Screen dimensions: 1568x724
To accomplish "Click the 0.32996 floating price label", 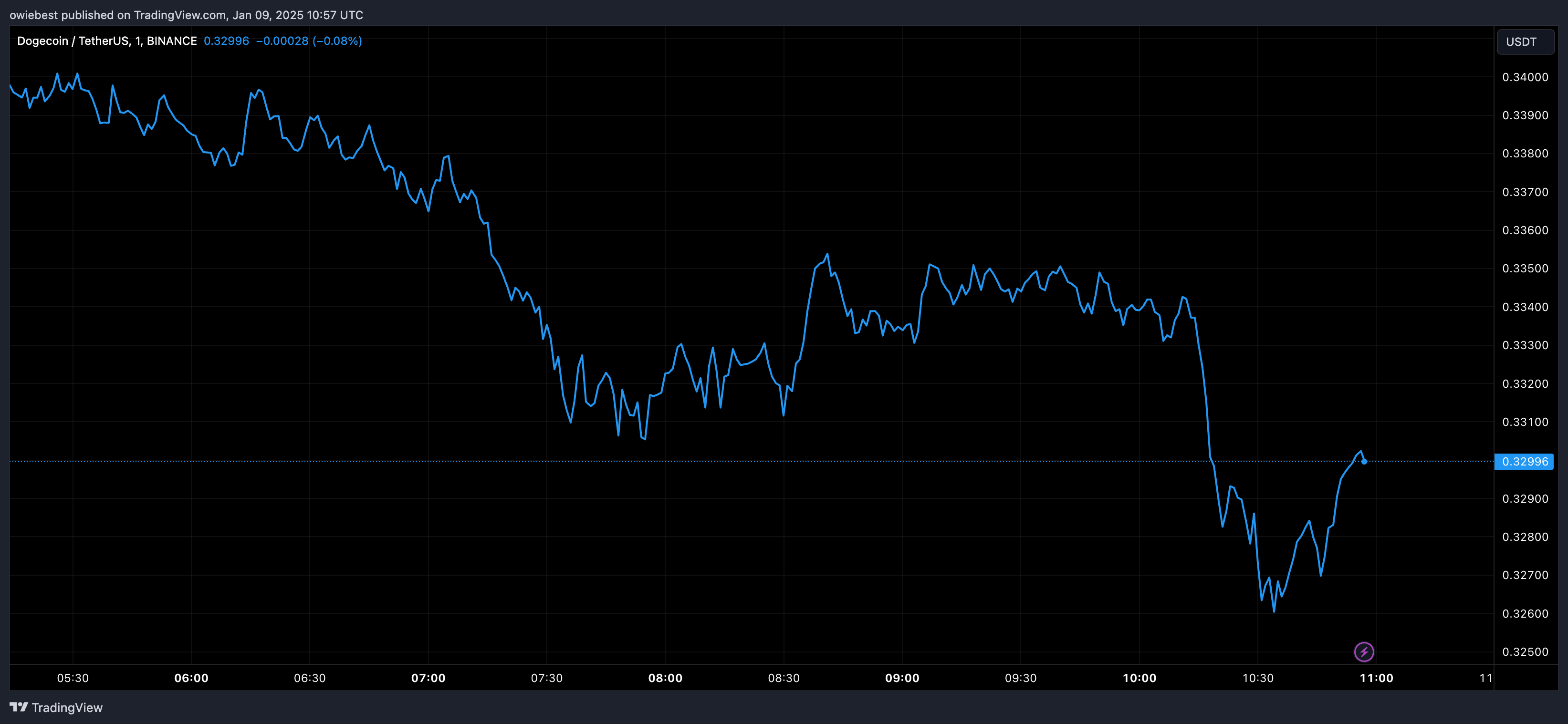I will [1525, 462].
